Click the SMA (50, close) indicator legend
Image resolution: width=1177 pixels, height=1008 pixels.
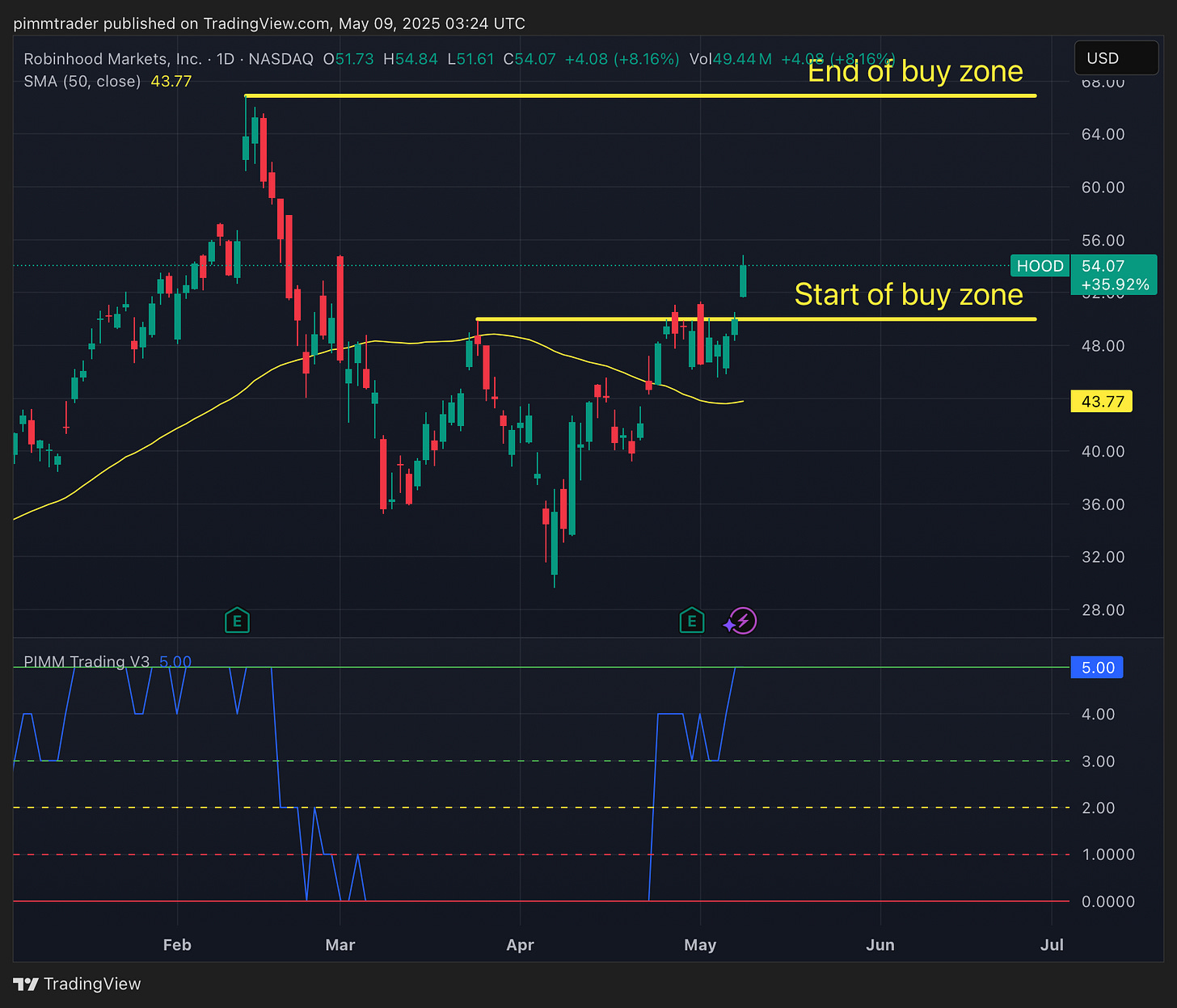click(82, 81)
